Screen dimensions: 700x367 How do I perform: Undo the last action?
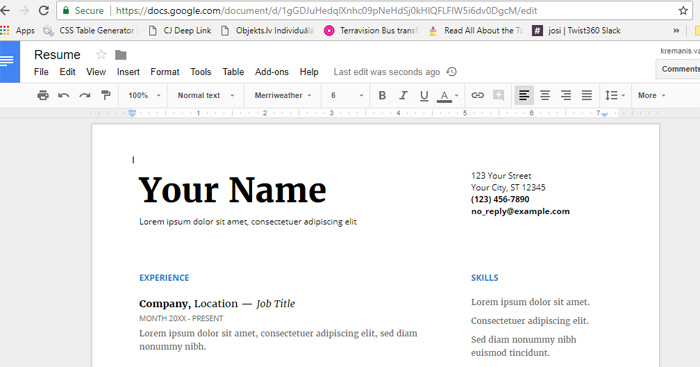pos(64,95)
